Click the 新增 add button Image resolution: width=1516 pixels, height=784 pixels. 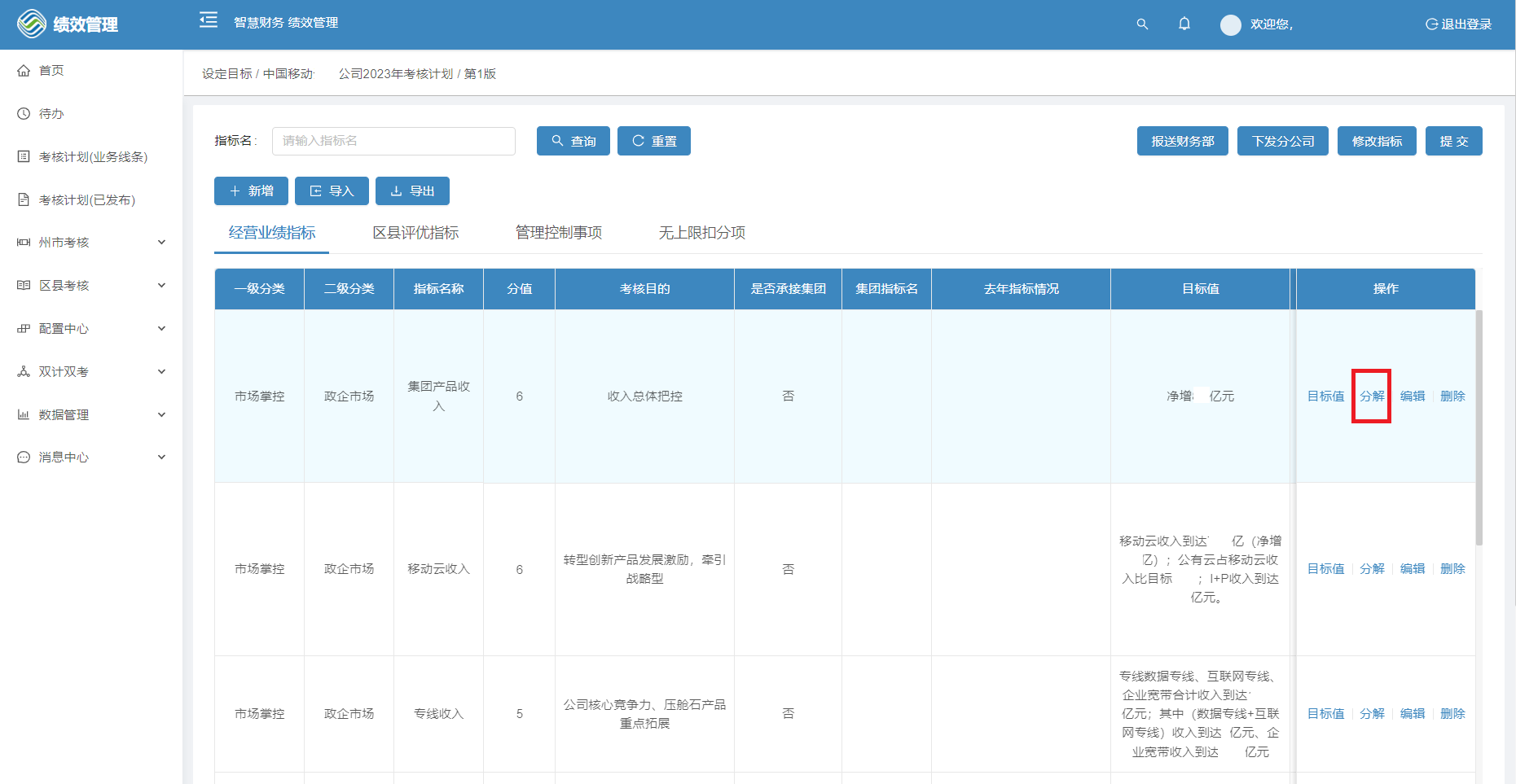pyautogui.click(x=251, y=191)
